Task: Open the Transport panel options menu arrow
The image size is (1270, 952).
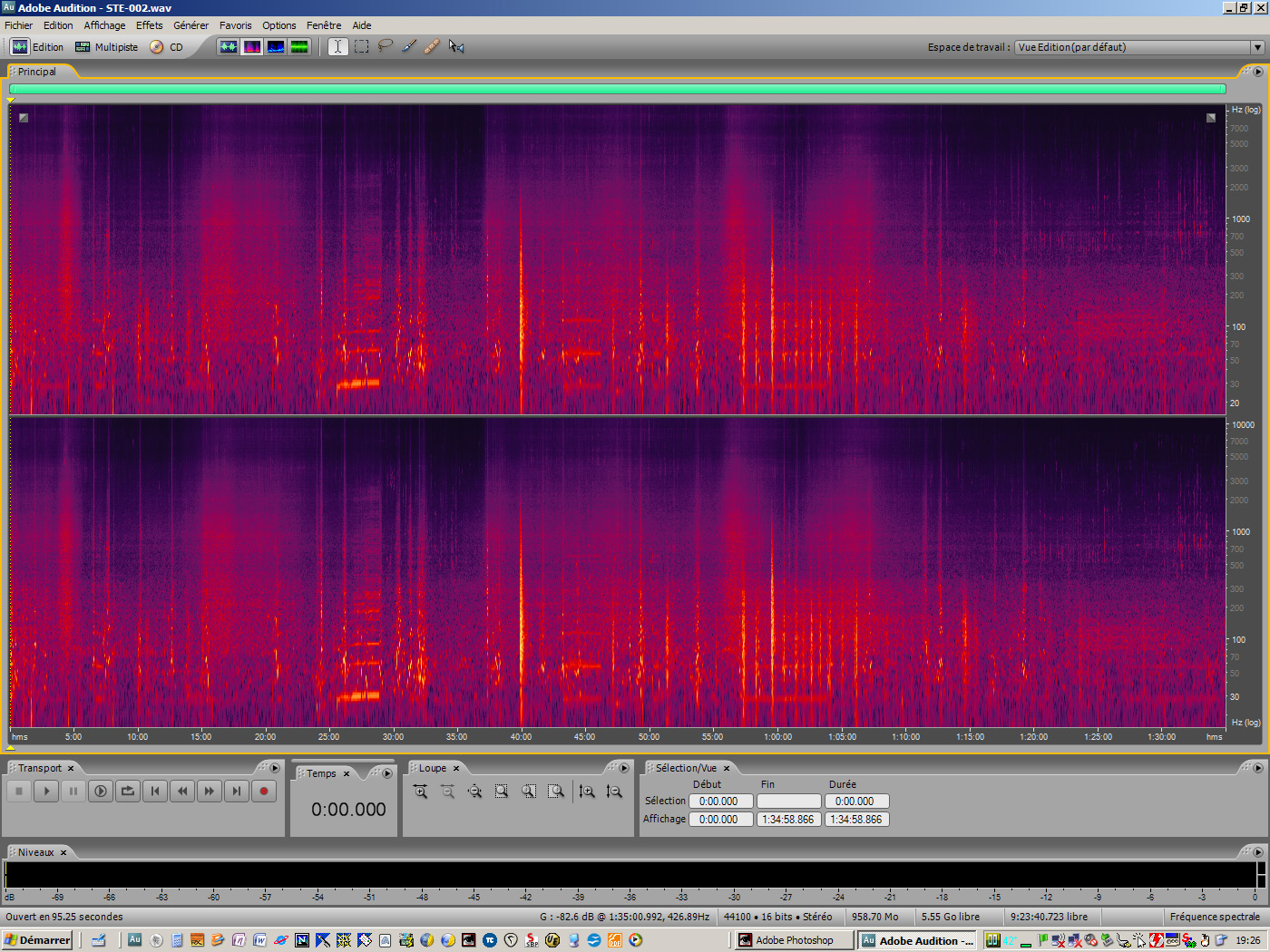Action: tap(275, 767)
